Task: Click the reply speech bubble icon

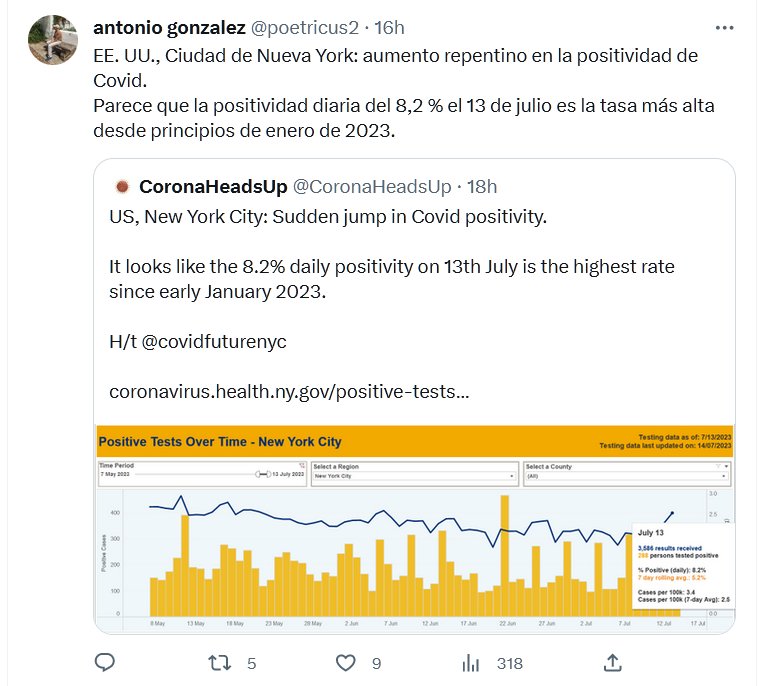Action: click(106, 662)
